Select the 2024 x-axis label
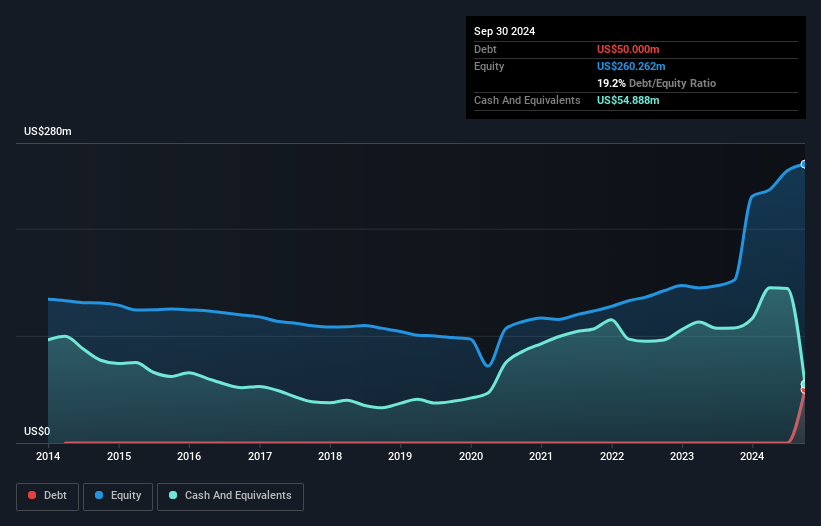Image resolution: width=821 pixels, height=526 pixels. point(752,456)
